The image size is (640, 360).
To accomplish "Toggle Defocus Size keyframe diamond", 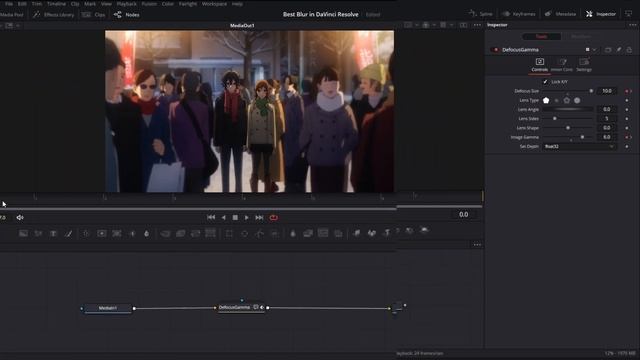I will (627, 91).
